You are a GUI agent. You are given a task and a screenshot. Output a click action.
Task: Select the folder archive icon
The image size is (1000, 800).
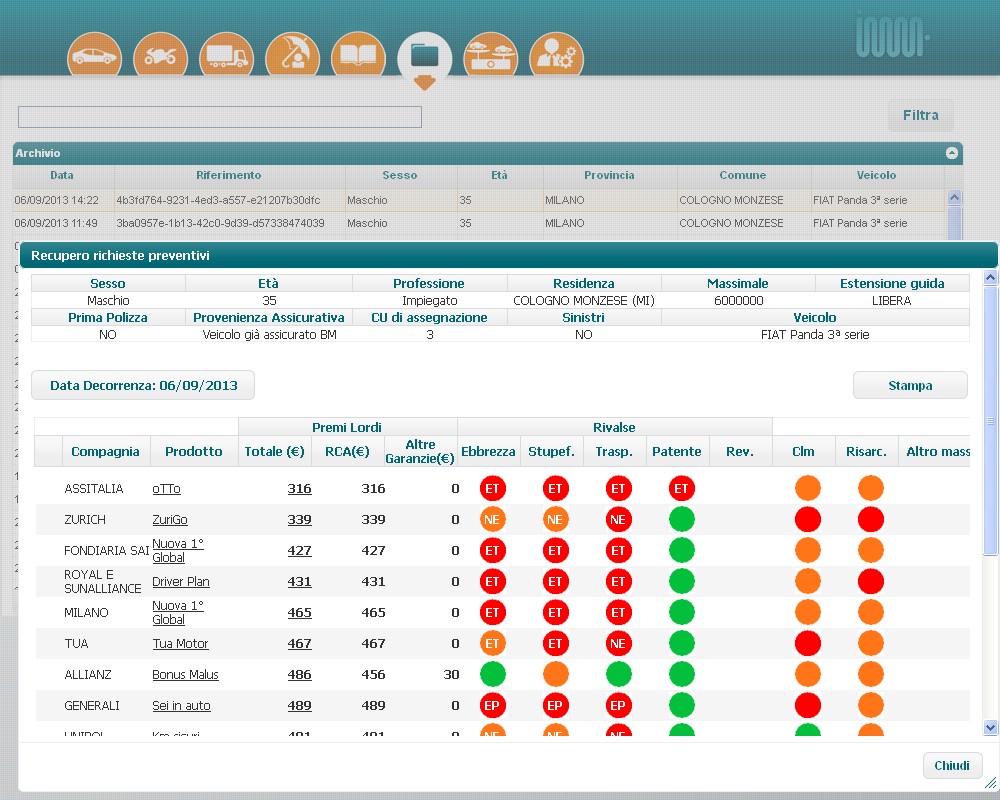(x=425, y=58)
